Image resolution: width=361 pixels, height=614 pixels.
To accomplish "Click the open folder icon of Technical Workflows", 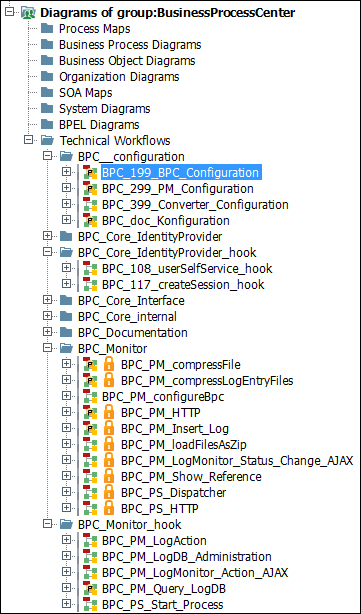I will 47,141.
